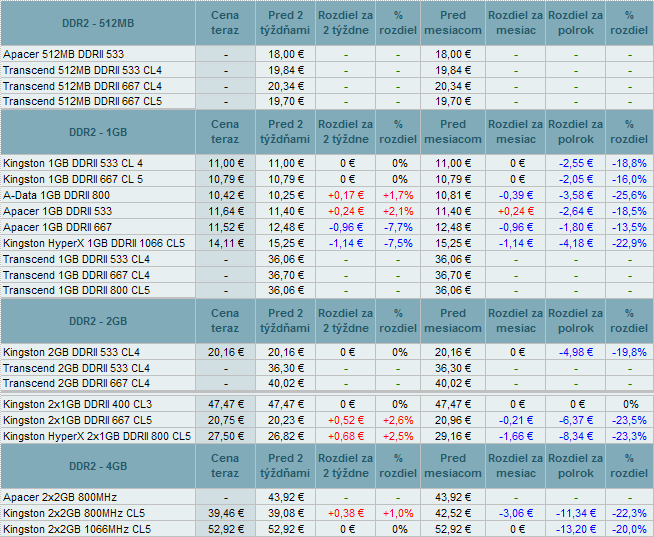Click the red +0,38 € difference value
This screenshot has width=654, height=537.
click(x=346, y=513)
